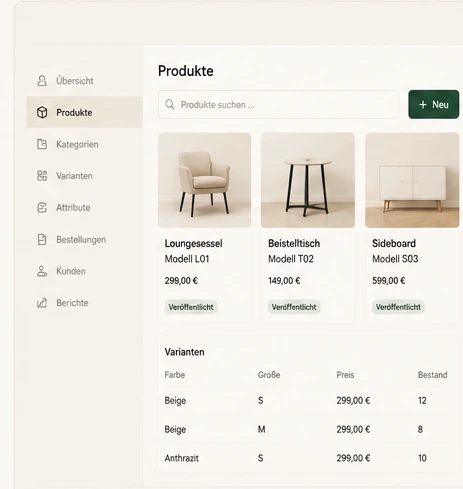
Task: Click the Varianten table heading
Action: click(x=184, y=352)
